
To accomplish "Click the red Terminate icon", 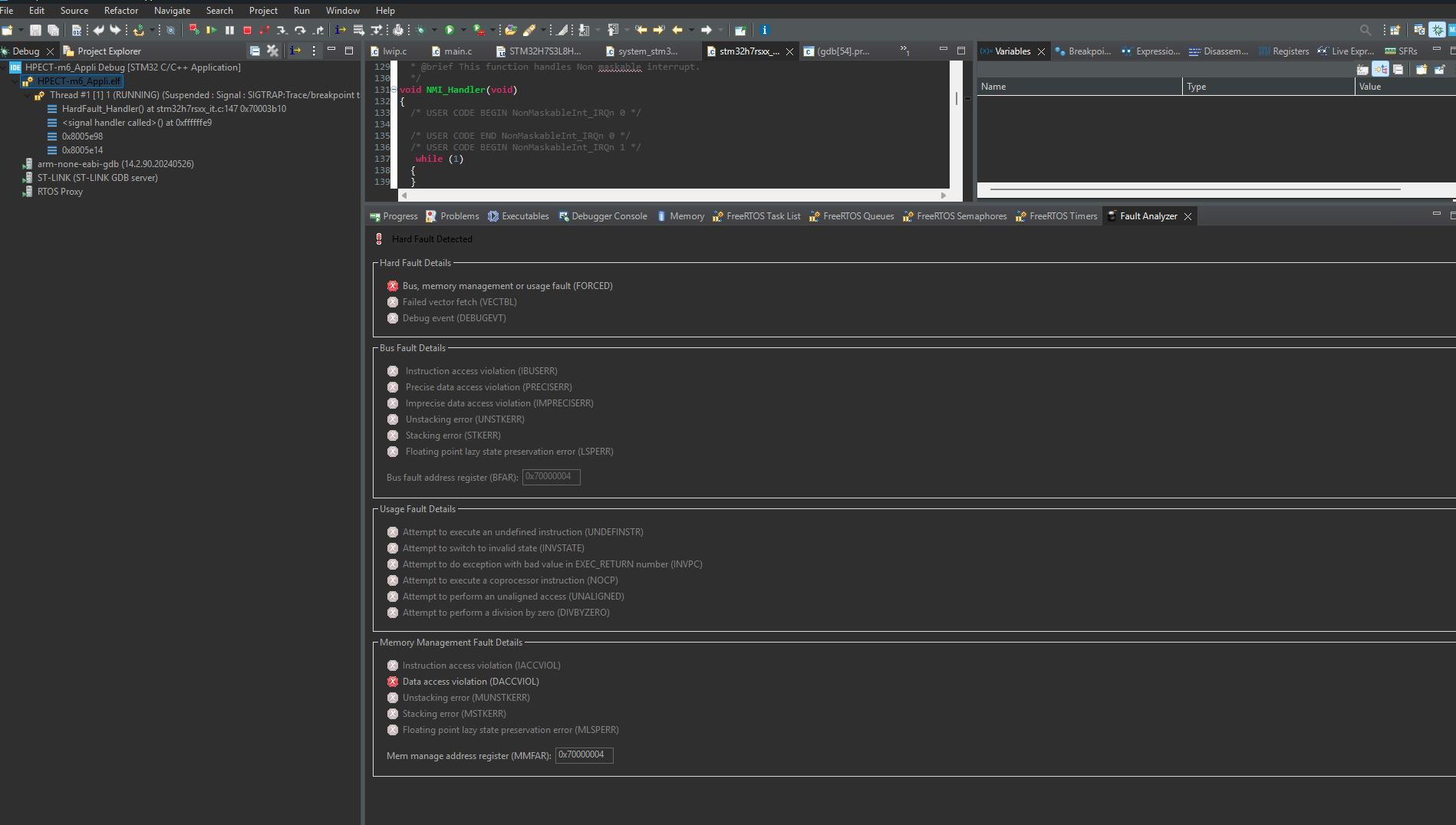I will [247, 30].
